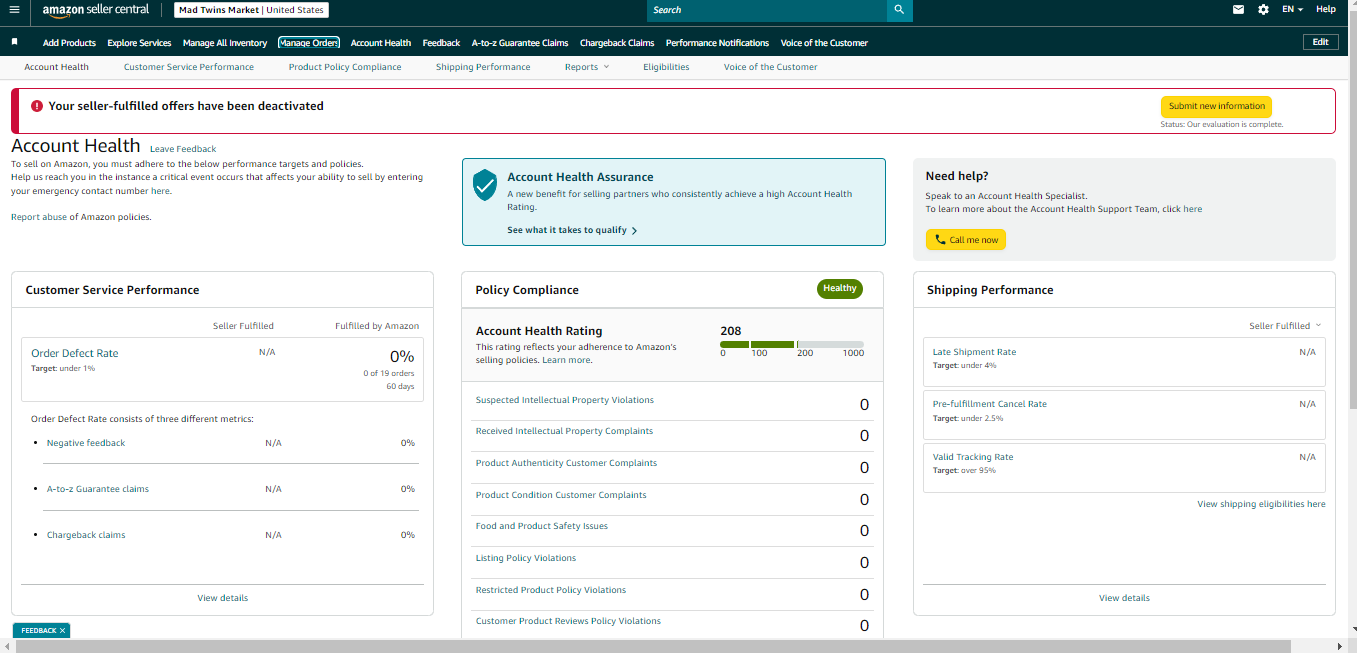Click the Edit button in top bar

click(1320, 42)
